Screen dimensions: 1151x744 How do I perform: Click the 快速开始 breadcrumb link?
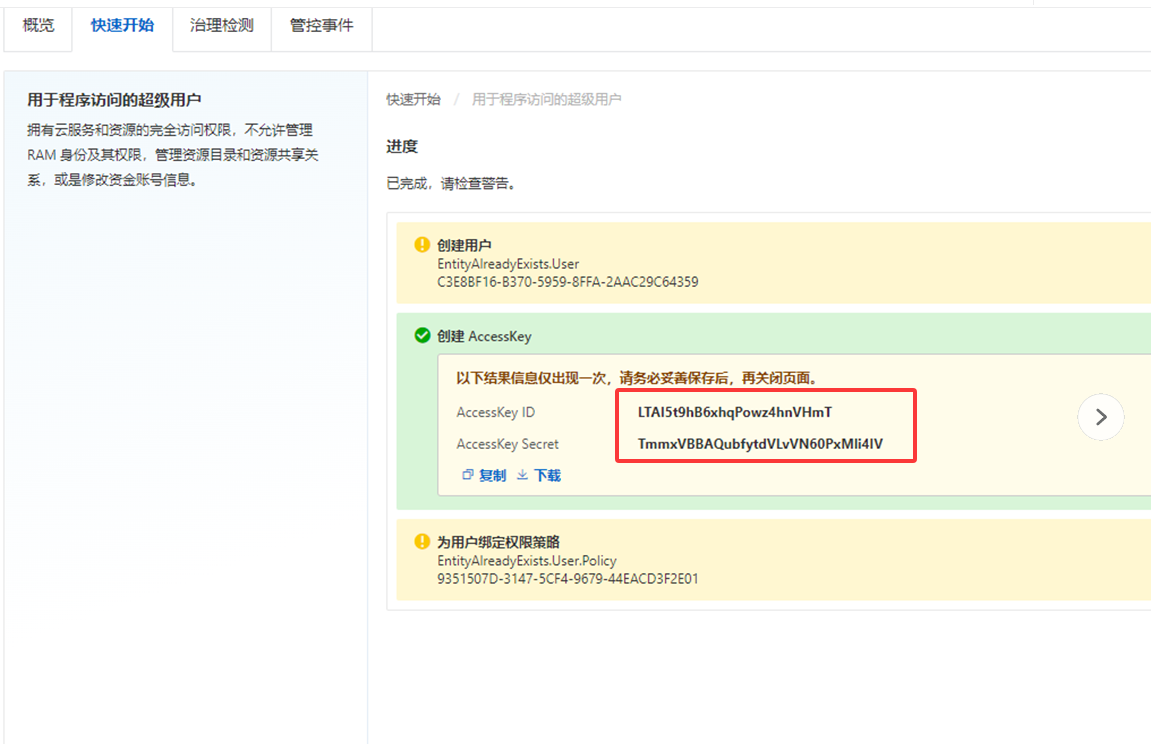[x=413, y=99]
